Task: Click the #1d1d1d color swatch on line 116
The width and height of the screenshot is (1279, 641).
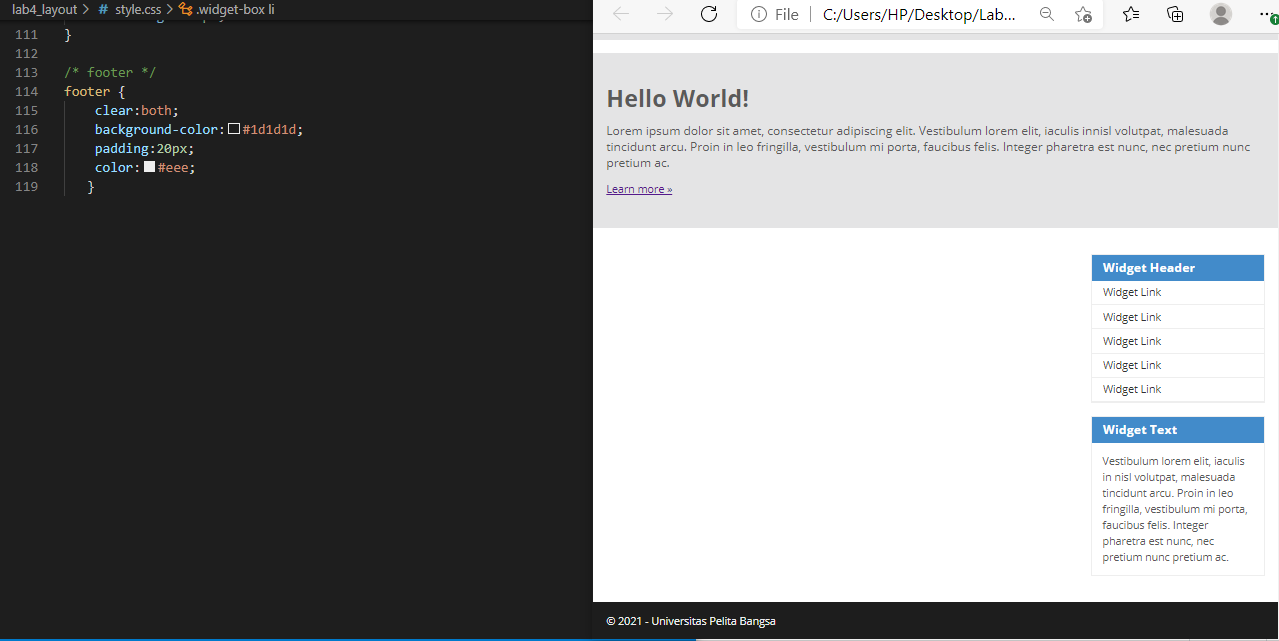Action: coord(234,129)
